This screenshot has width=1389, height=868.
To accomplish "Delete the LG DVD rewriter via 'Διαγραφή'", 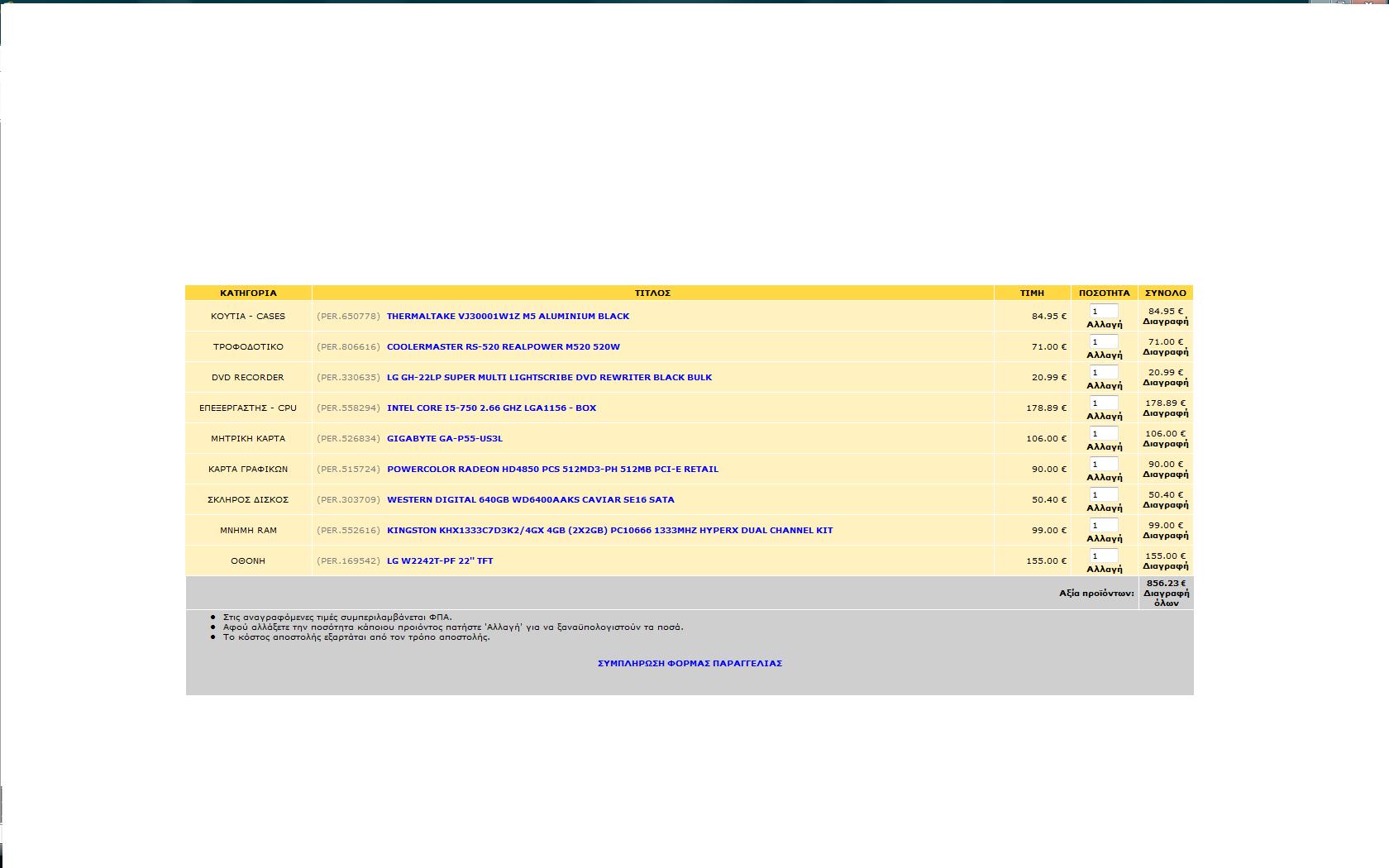I will (1165, 383).
